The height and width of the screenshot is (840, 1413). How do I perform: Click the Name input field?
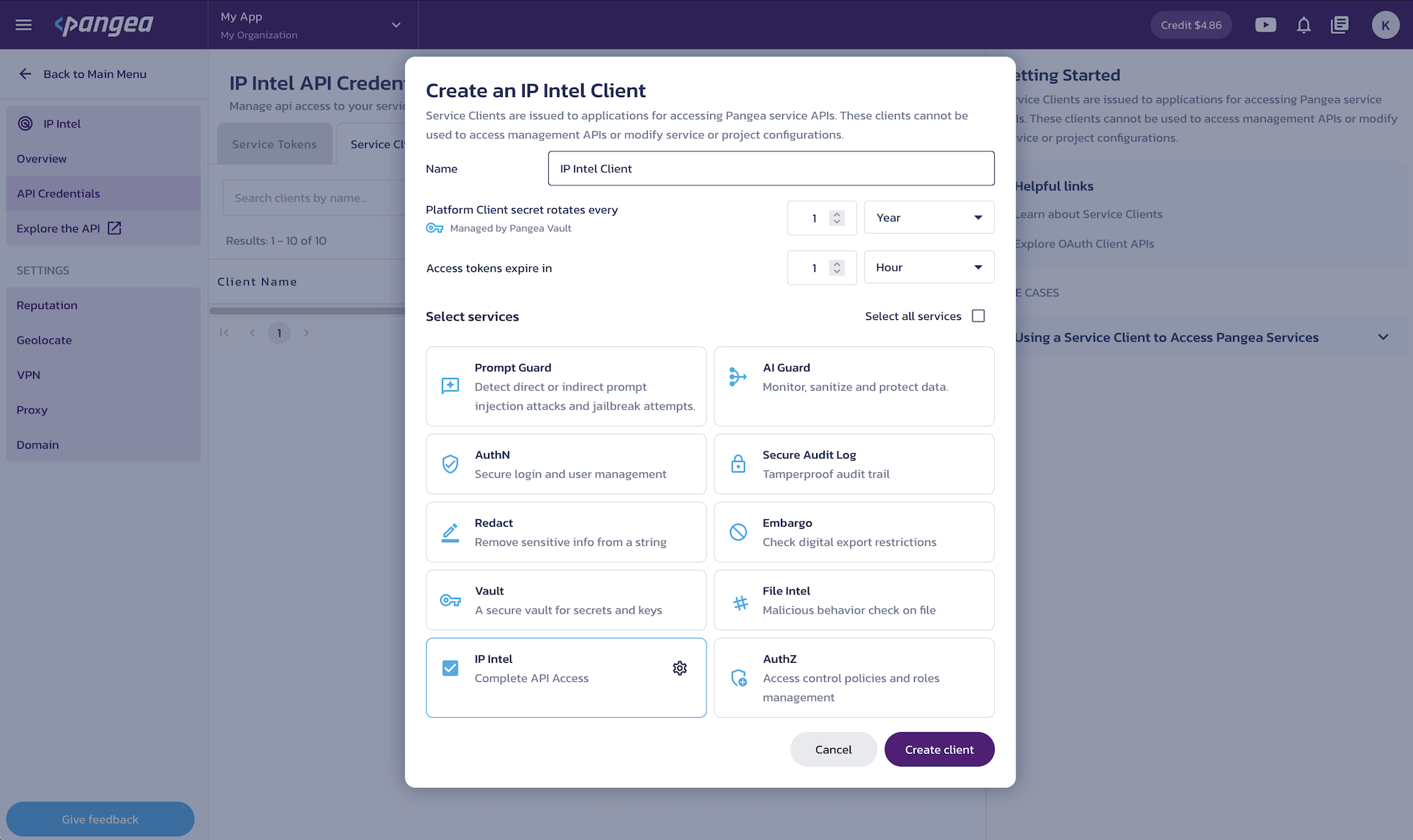click(x=771, y=168)
